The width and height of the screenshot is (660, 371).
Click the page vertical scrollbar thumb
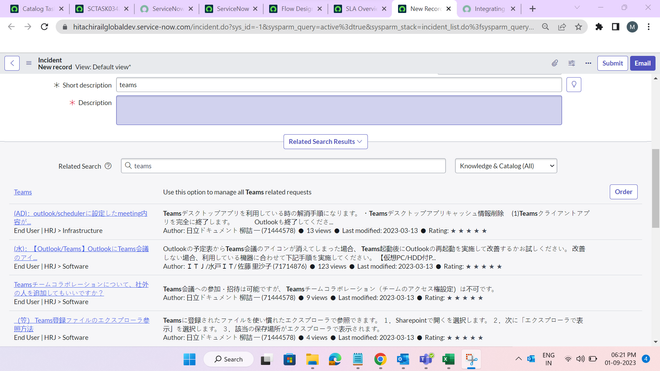[x=655, y=188]
